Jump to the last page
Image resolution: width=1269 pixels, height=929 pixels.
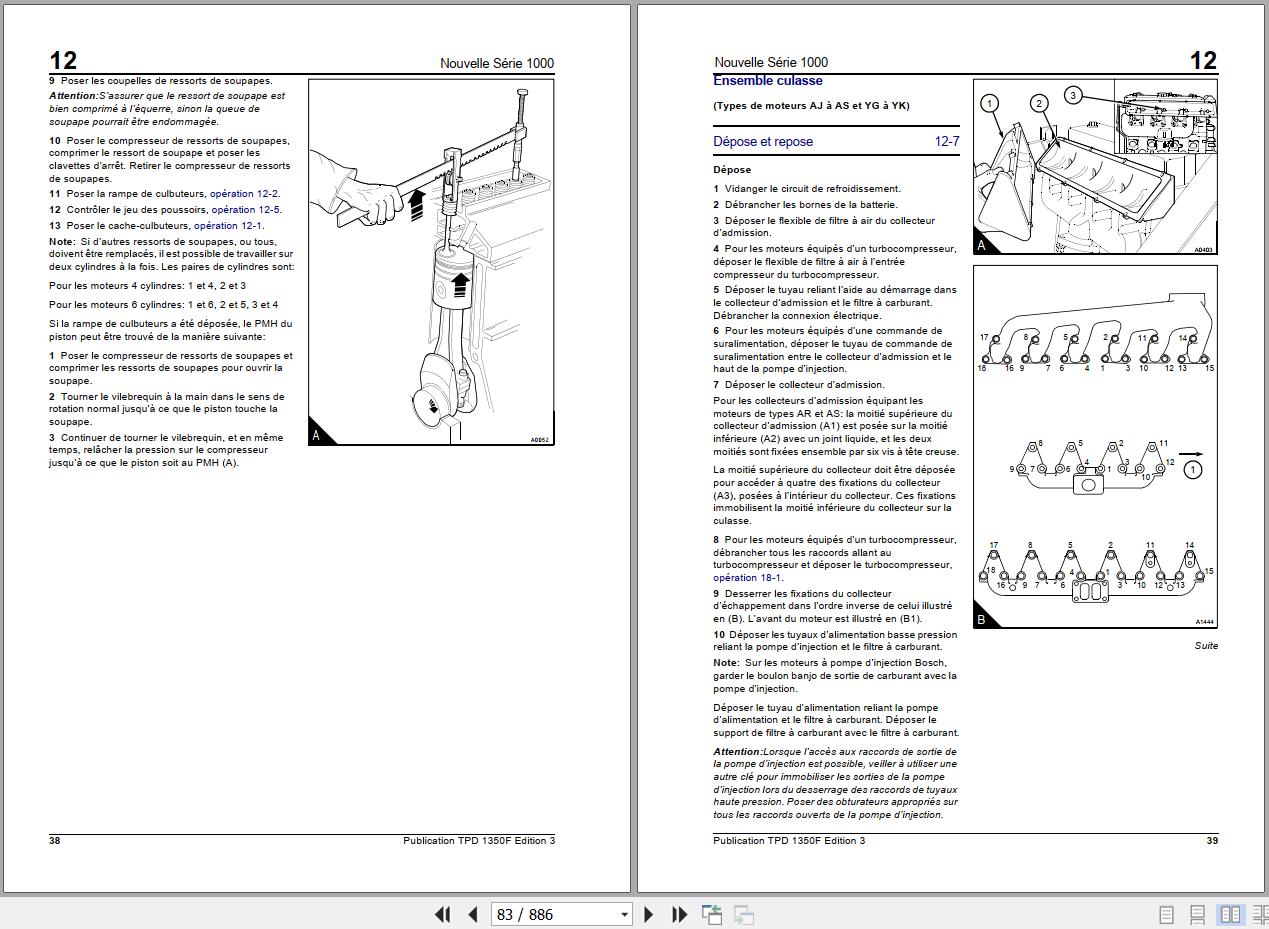[x=679, y=914]
